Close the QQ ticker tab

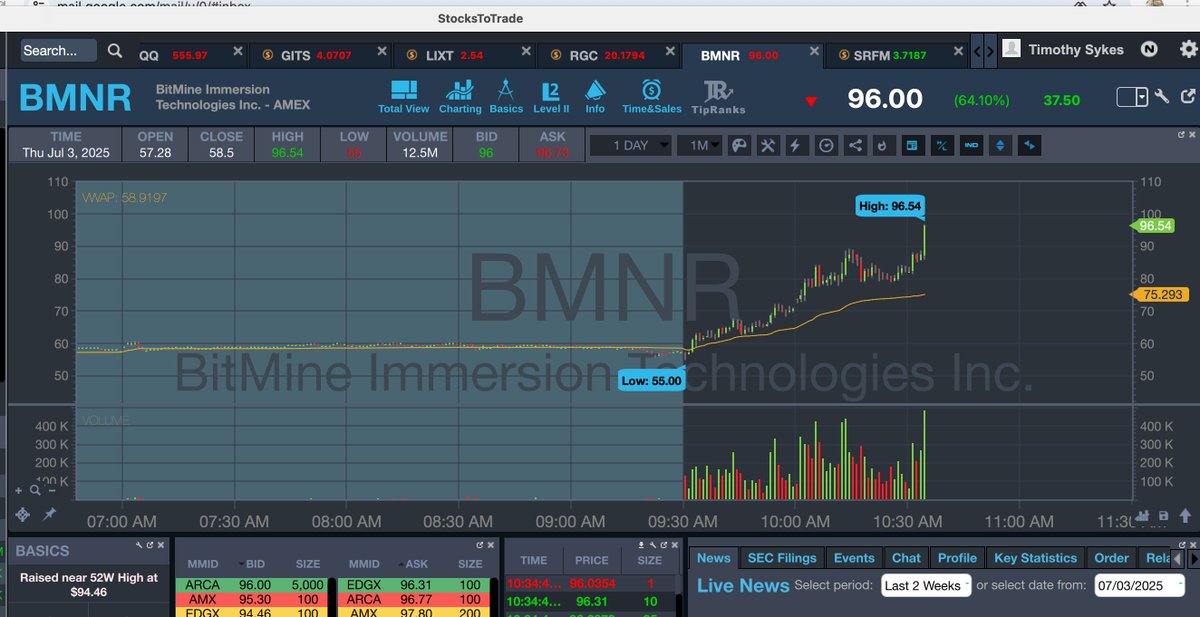(237, 50)
